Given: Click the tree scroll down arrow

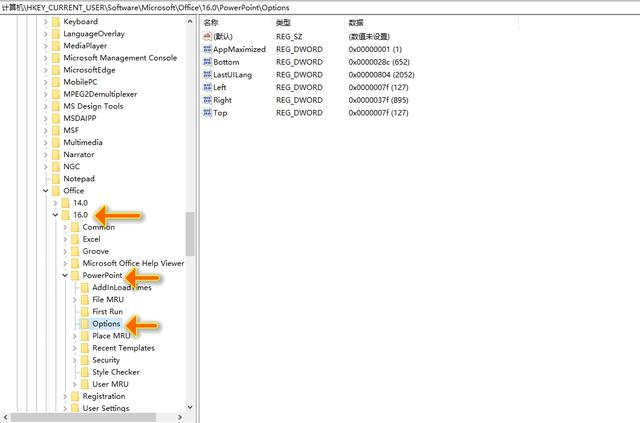Looking at the screenshot, I should coord(190,407).
